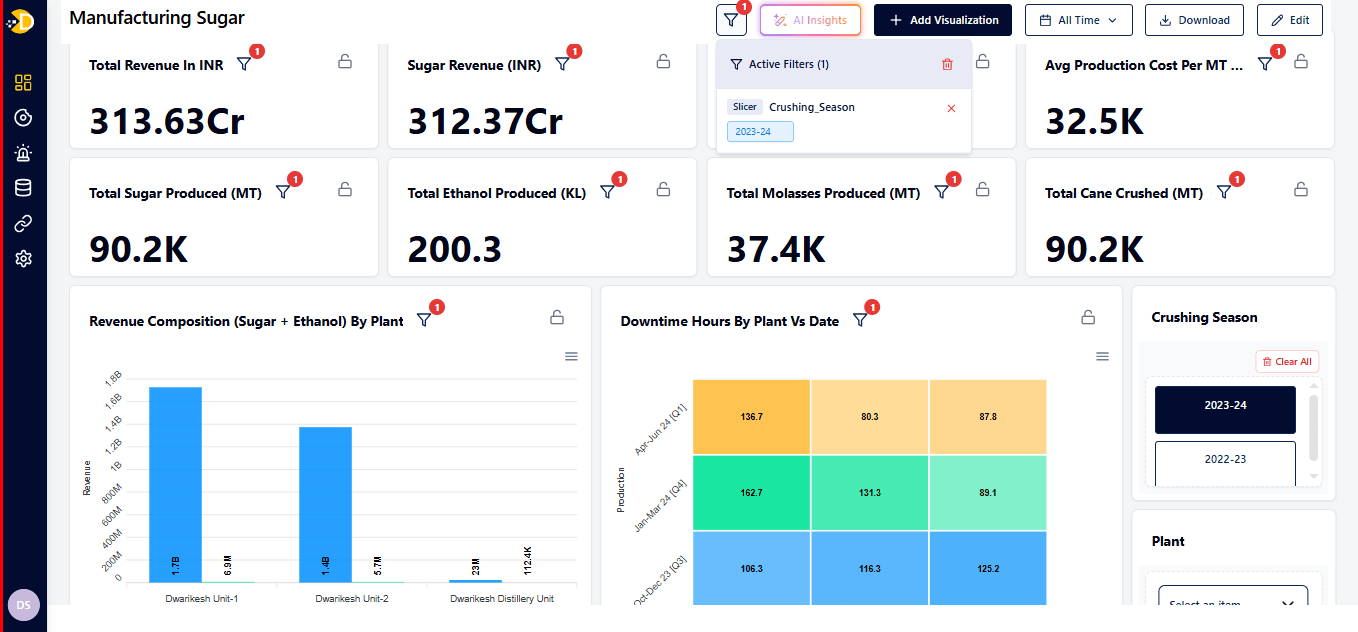Image resolution: width=1358 pixels, height=632 pixels.
Task: Open the dashboards icon in the sidebar
Action: coord(24,83)
